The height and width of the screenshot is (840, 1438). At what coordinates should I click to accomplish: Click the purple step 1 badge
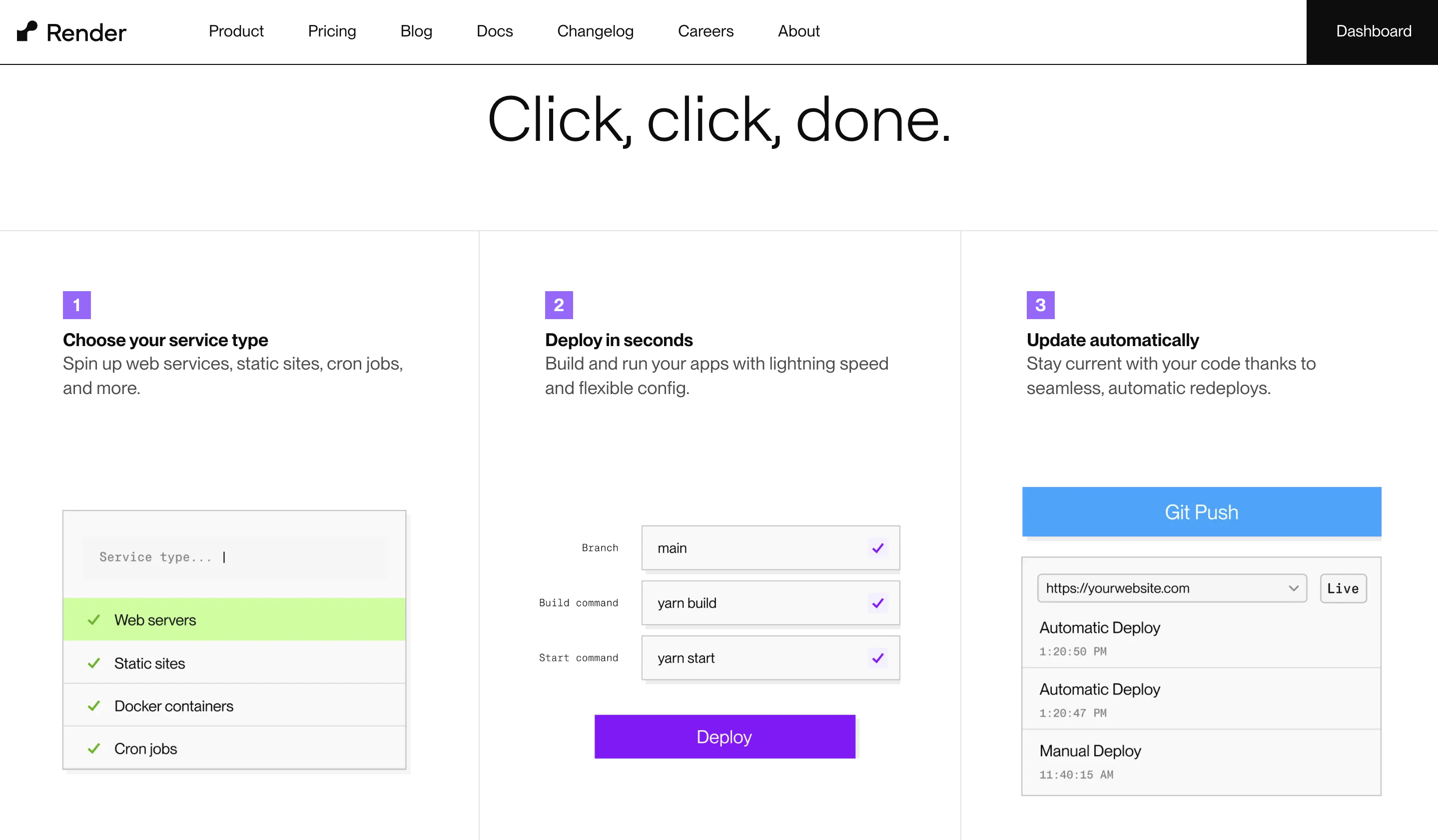click(x=76, y=305)
